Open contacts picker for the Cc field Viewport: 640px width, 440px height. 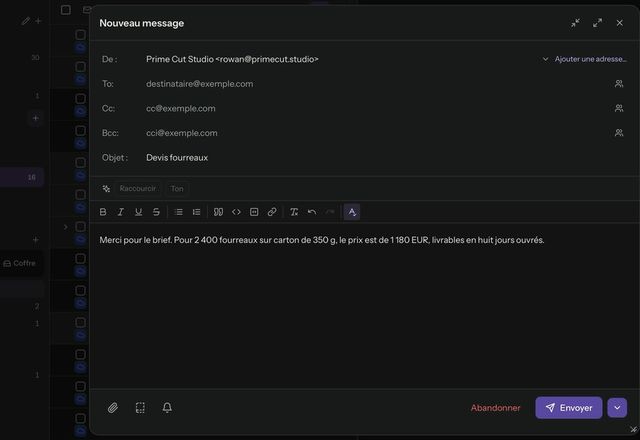619,108
